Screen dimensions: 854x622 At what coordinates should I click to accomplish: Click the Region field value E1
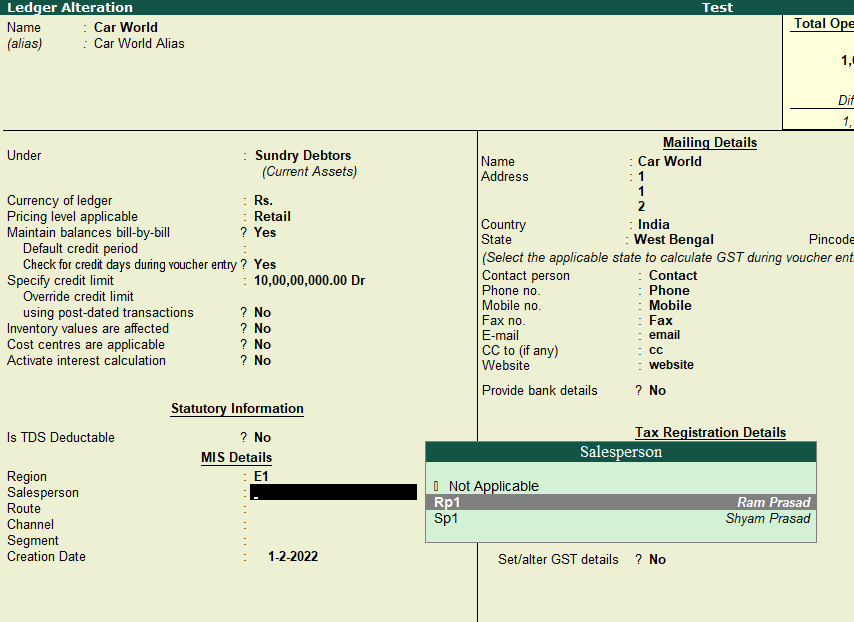pyautogui.click(x=262, y=476)
